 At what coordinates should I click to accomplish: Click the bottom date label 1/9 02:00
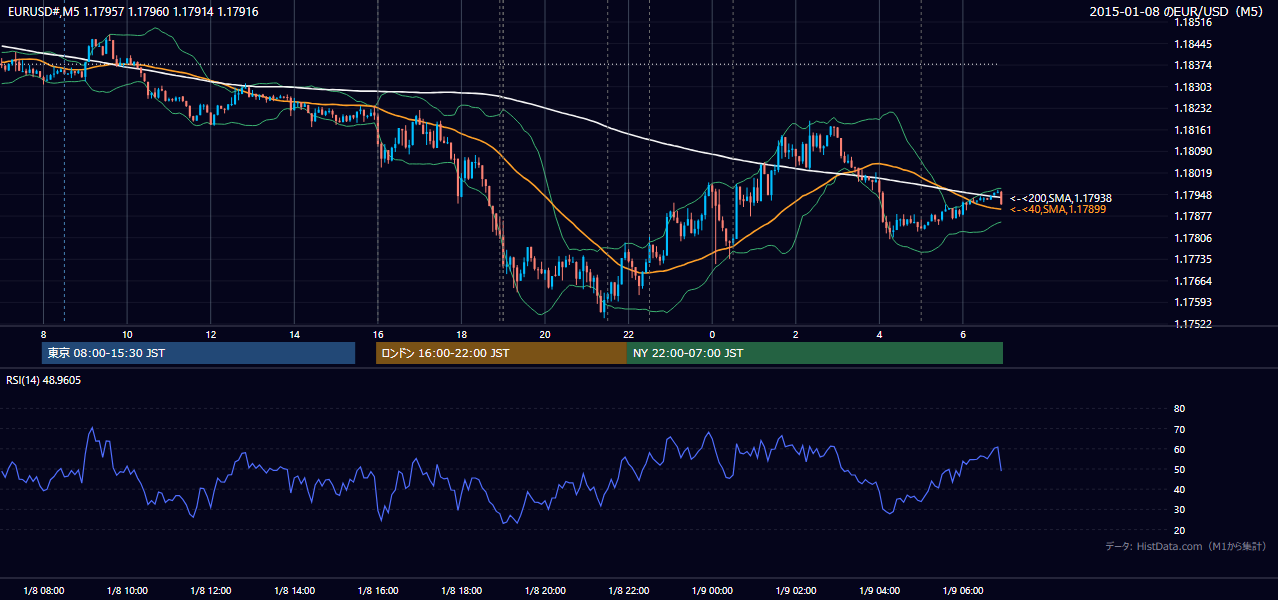796,591
